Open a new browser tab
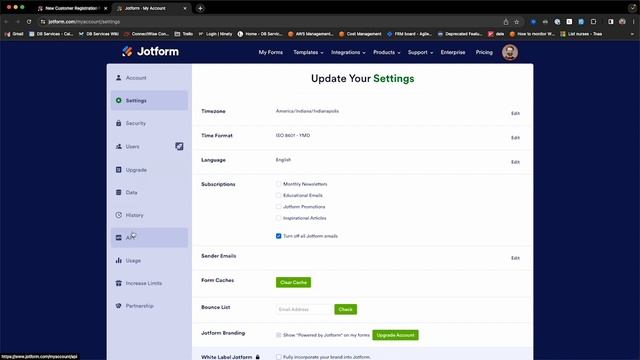This screenshot has width=640, height=360. [200, 8]
